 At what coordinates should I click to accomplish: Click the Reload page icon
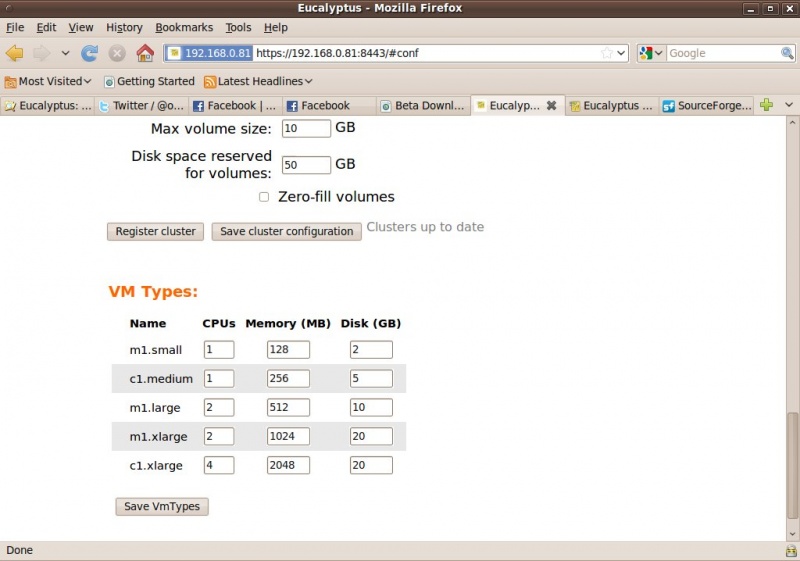coord(89,53)
